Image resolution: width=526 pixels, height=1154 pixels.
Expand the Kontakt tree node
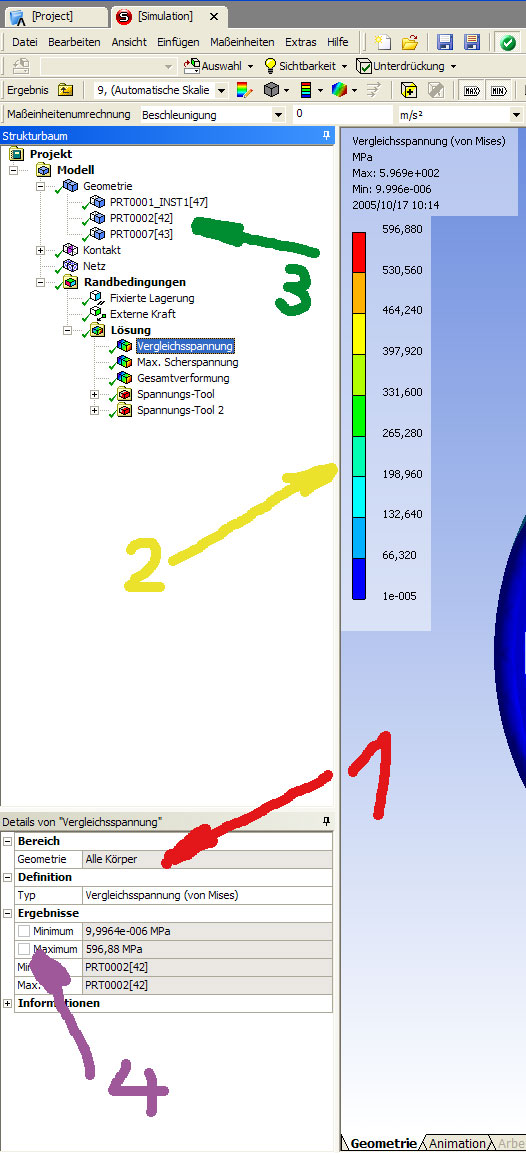[40, 250]
